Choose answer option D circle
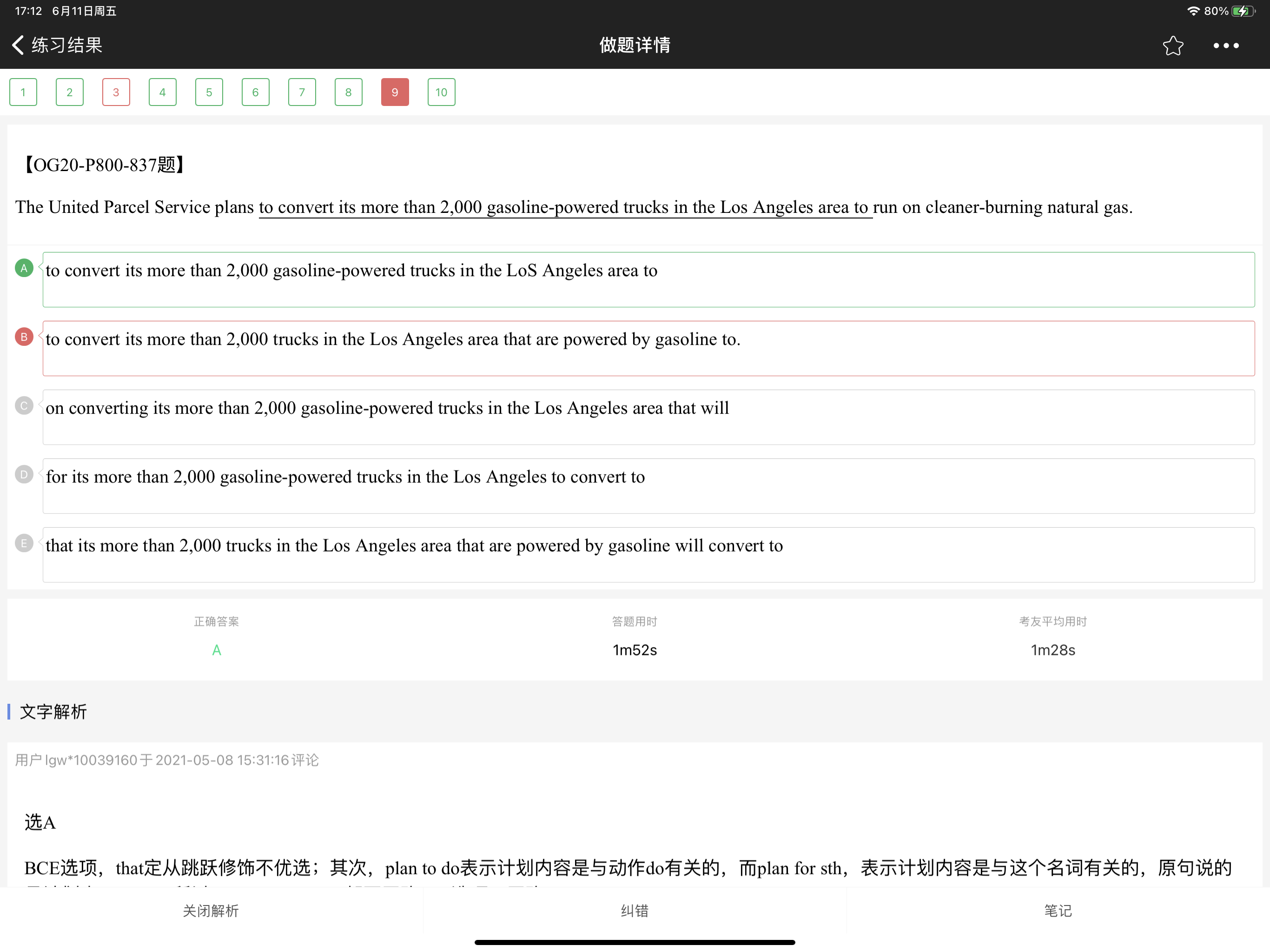Viewport: 1270px width, 952px height. tap(24, 475)
